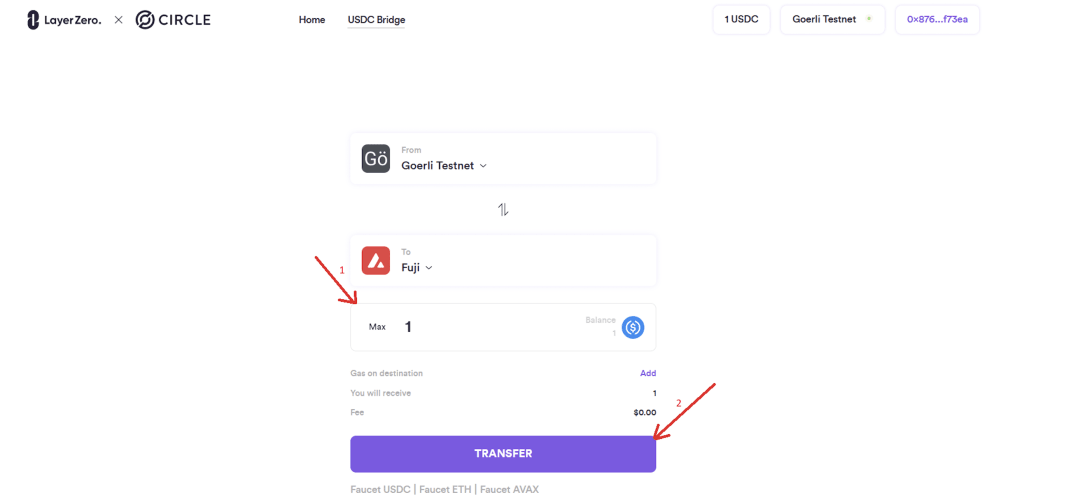
Task: Open the Faucet ETH link
Action: click(446, 490)
